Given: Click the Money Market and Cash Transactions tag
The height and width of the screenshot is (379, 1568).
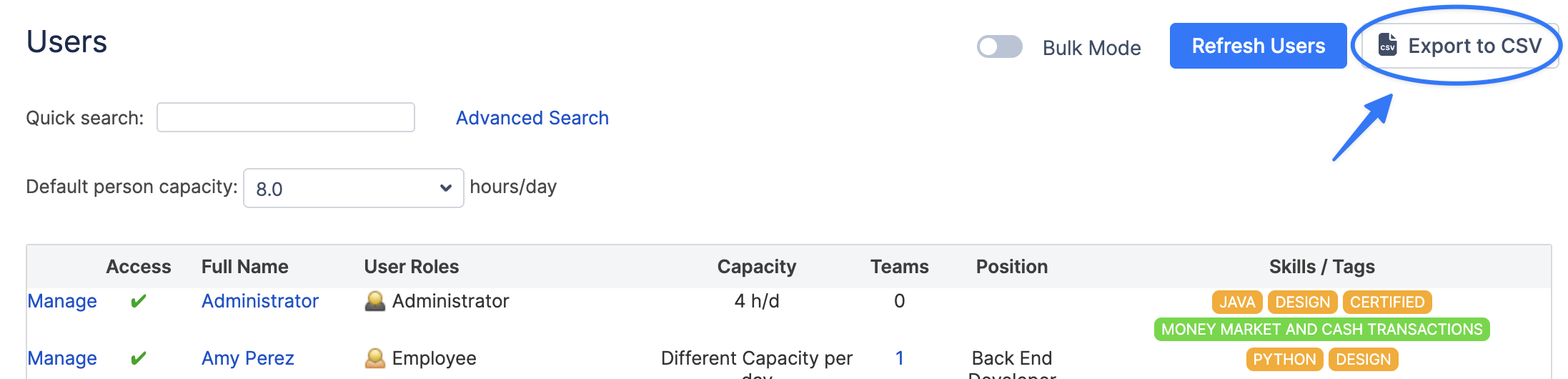Looking at the screenshot, I should (1321, 329).
